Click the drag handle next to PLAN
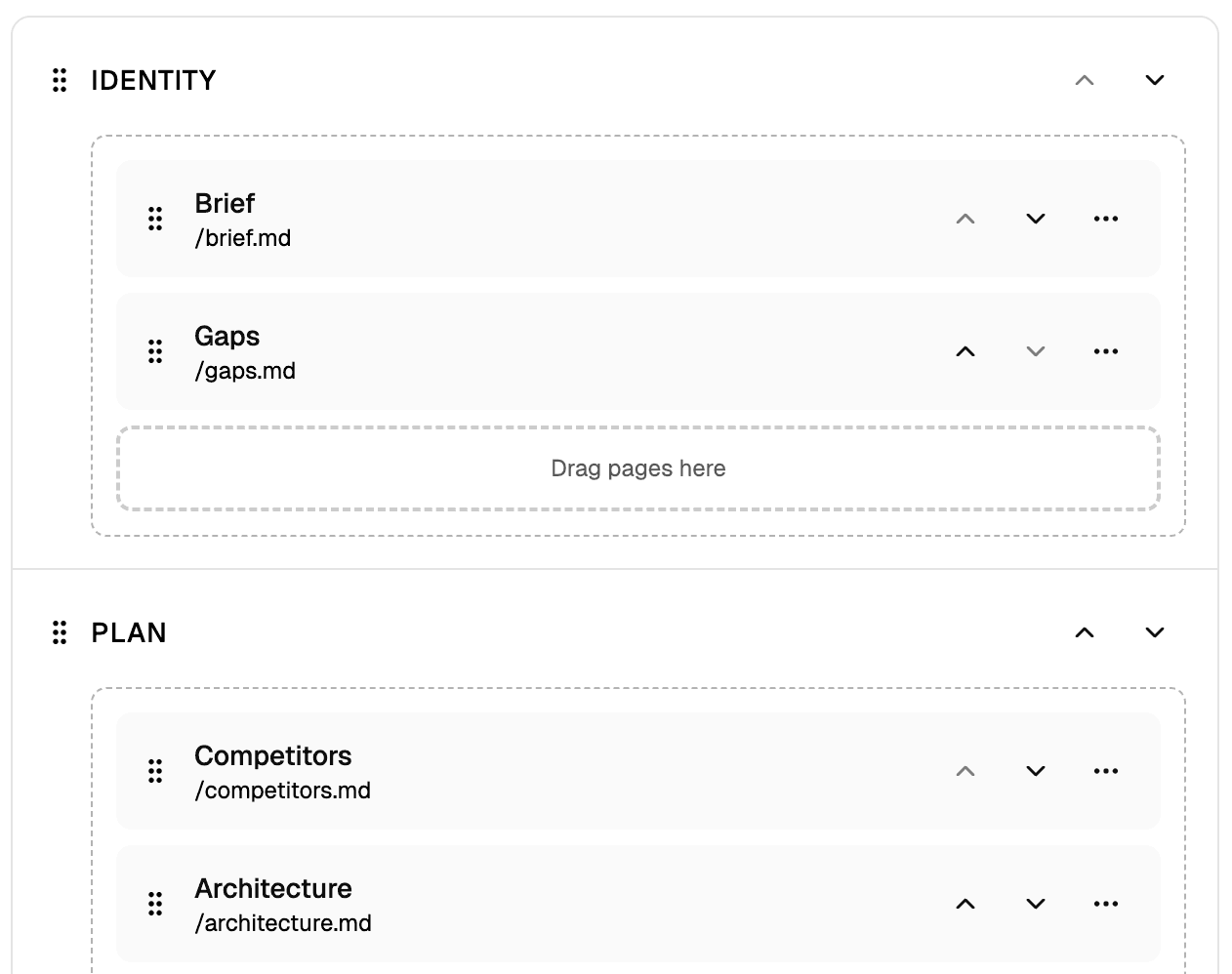1232x974 pixels. pyautogui.click(x=60, y=632)
